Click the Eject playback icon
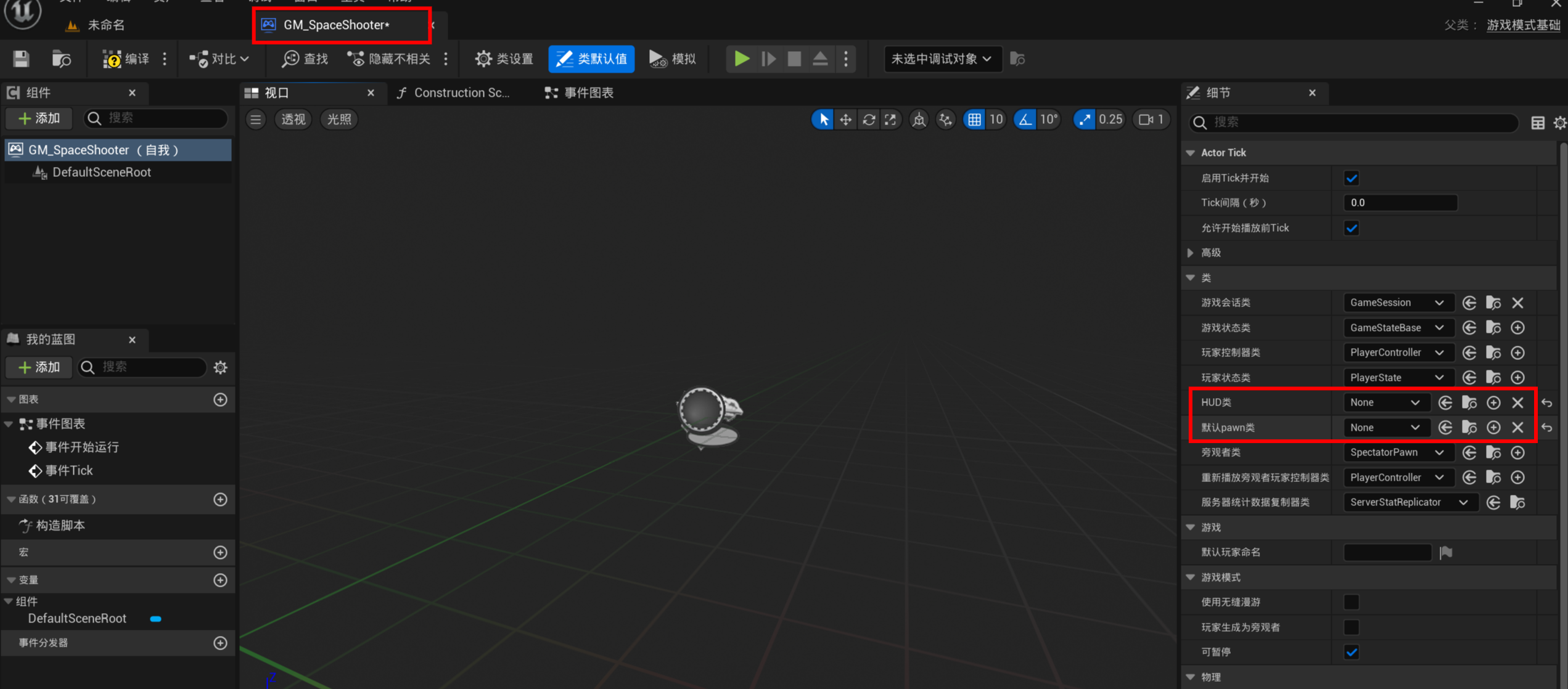 pyautogui.click(x=820, y=59)
